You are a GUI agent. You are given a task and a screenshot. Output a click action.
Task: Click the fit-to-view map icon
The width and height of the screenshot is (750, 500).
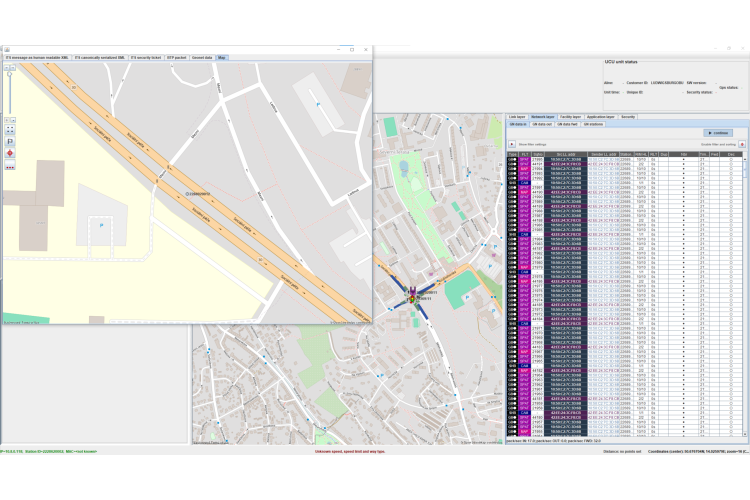point(10,129)
